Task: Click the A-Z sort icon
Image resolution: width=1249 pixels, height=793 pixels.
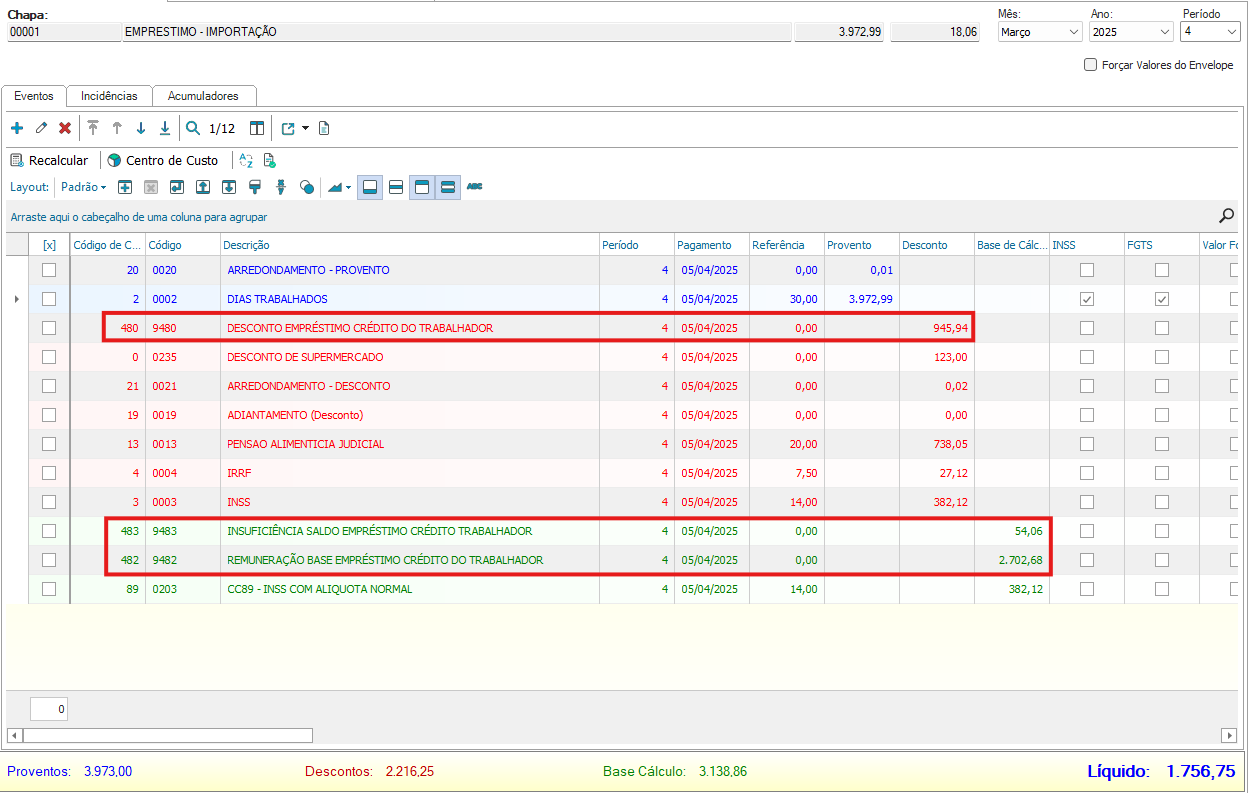Action: 246,160
